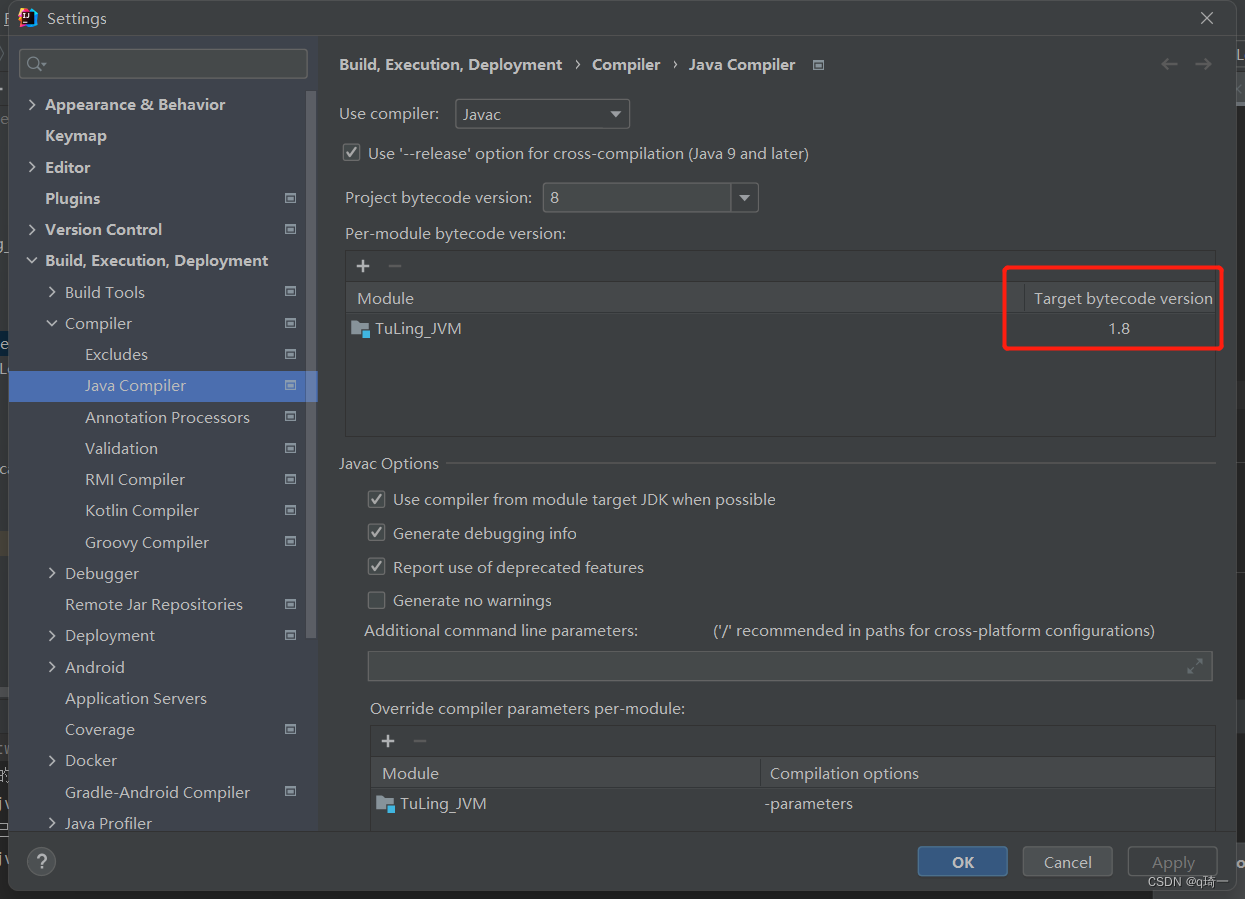Disable Generate debugging info checkbox
This screenshot has height=899, width=1245.
coord(376,533)
